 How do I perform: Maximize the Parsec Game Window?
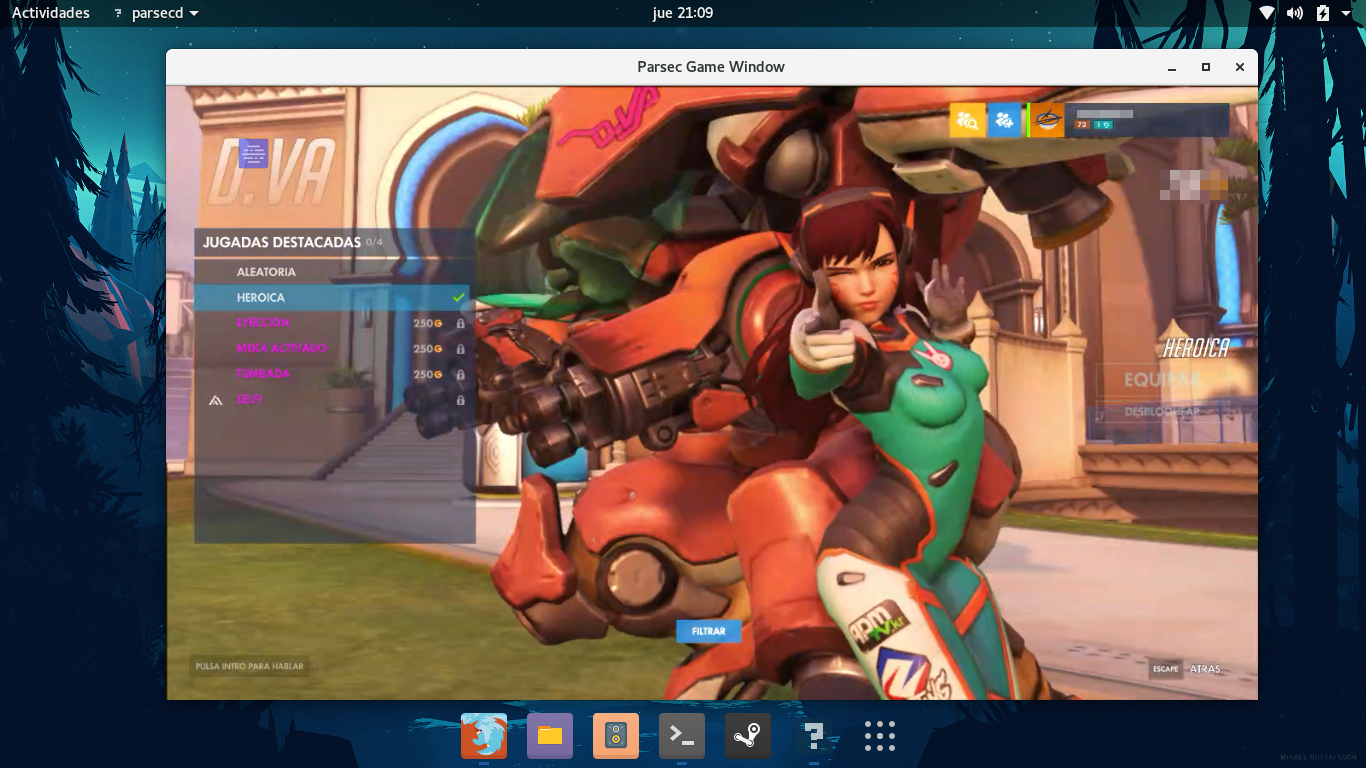[x=1206, y=67]
